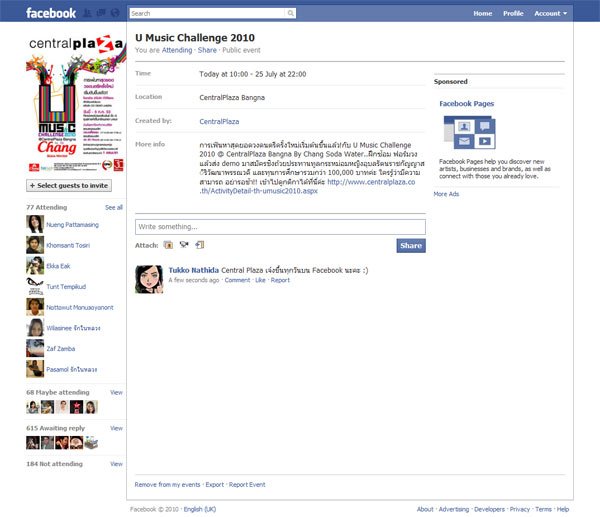Open CentralPlaza creator link
600x517 pixels.
219,121
